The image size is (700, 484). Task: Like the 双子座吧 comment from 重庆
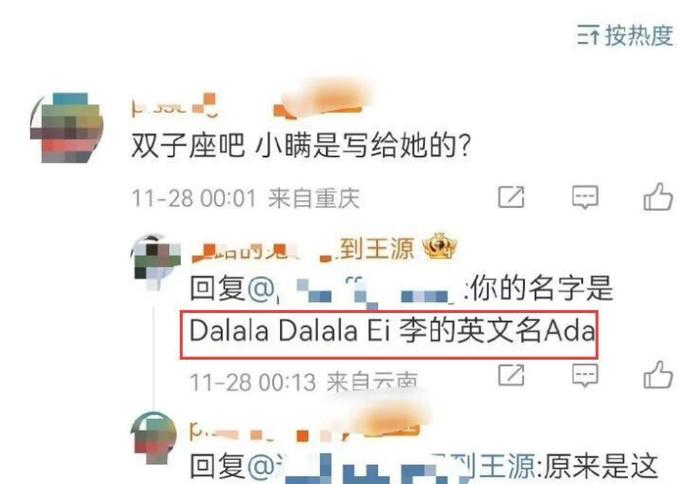[658, 196]
